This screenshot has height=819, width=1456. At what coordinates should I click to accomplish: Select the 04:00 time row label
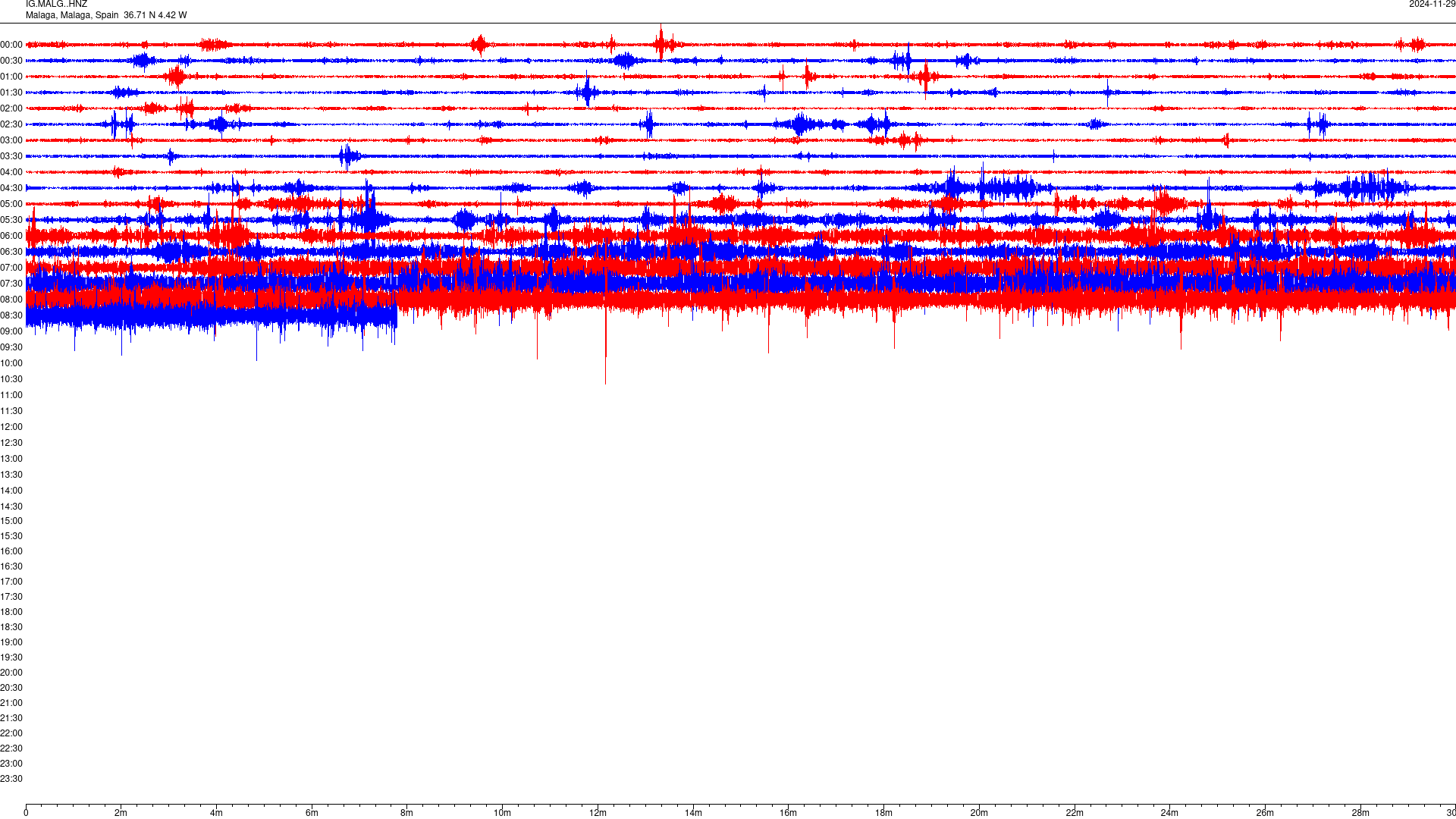11,172
